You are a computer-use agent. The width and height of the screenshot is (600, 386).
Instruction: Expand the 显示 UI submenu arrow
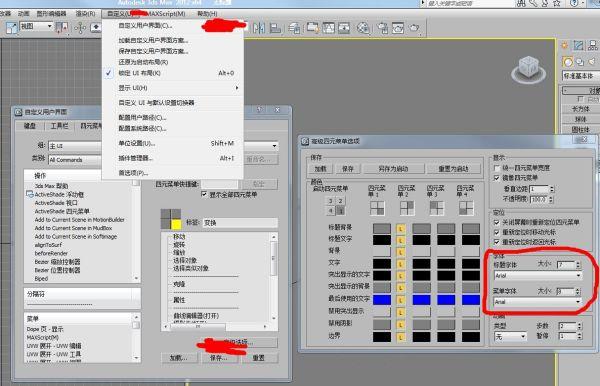click(237, 88)
